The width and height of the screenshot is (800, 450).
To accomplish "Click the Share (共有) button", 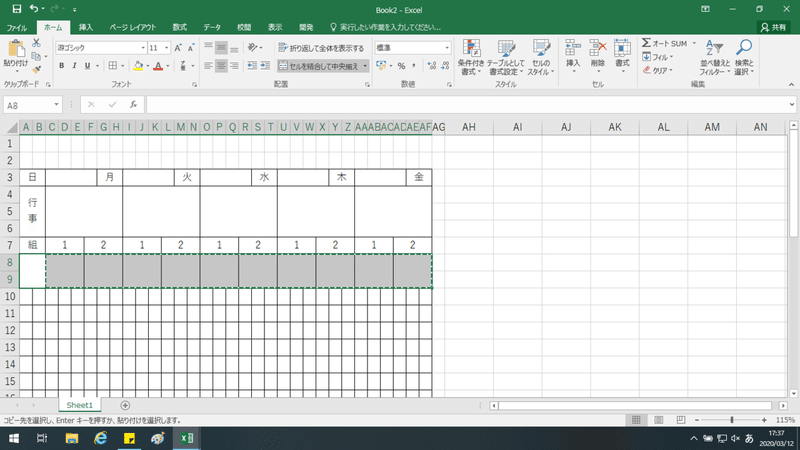I will (x=773, y=28).
